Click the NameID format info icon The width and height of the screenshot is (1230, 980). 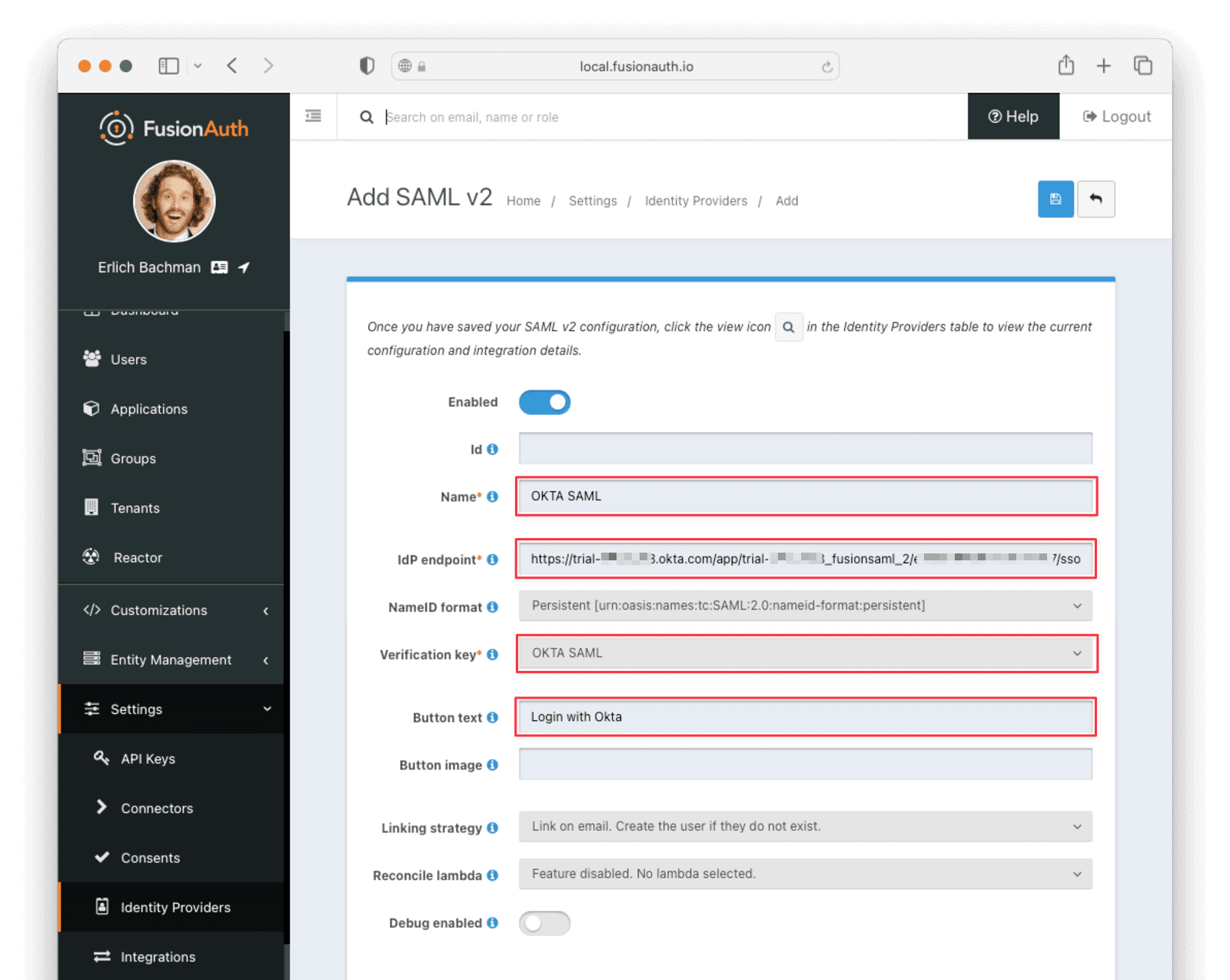(492, 607)
